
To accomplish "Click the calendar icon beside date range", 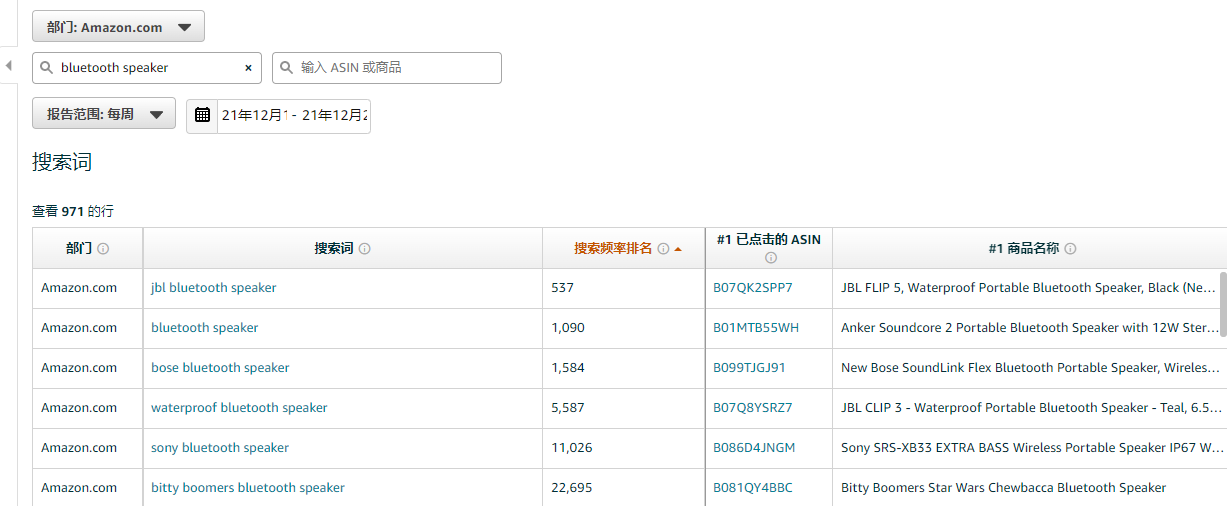I will (x=203, y=115).
